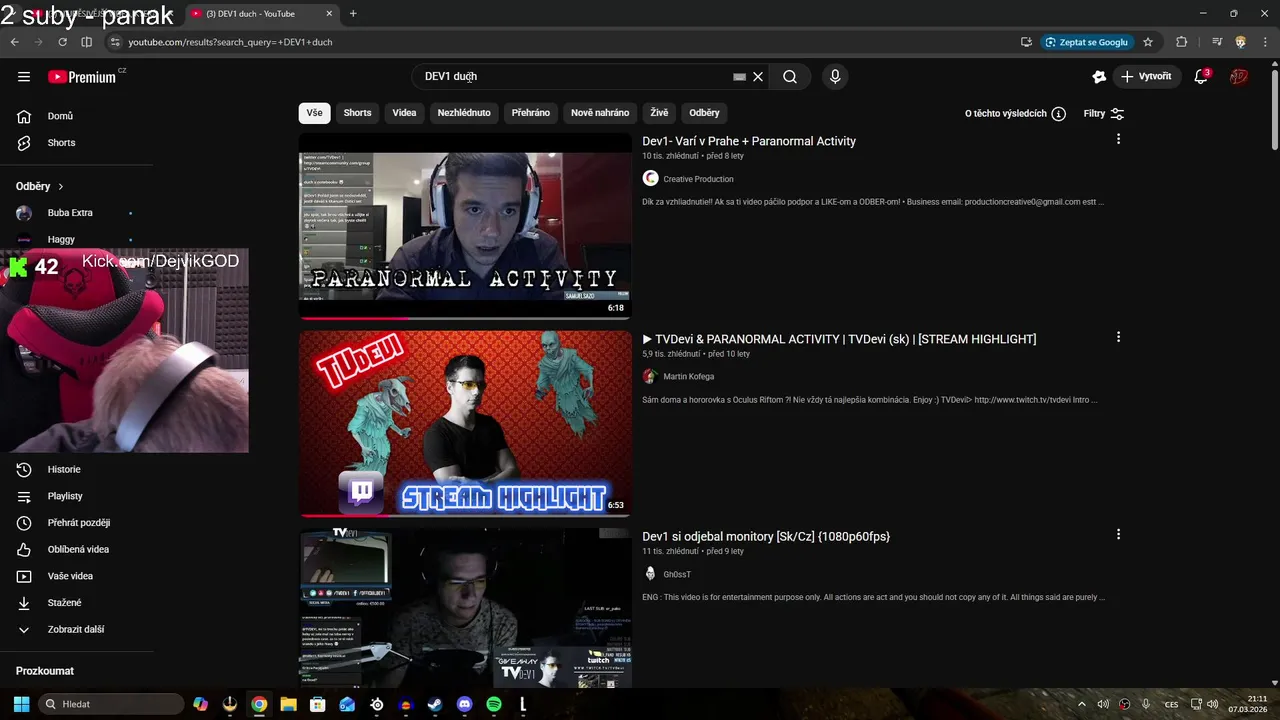Open title Dev1- Varí v Prahe + Paranormal Activity
Screen dimensions: 1280x720
click(x=749, y=141)
